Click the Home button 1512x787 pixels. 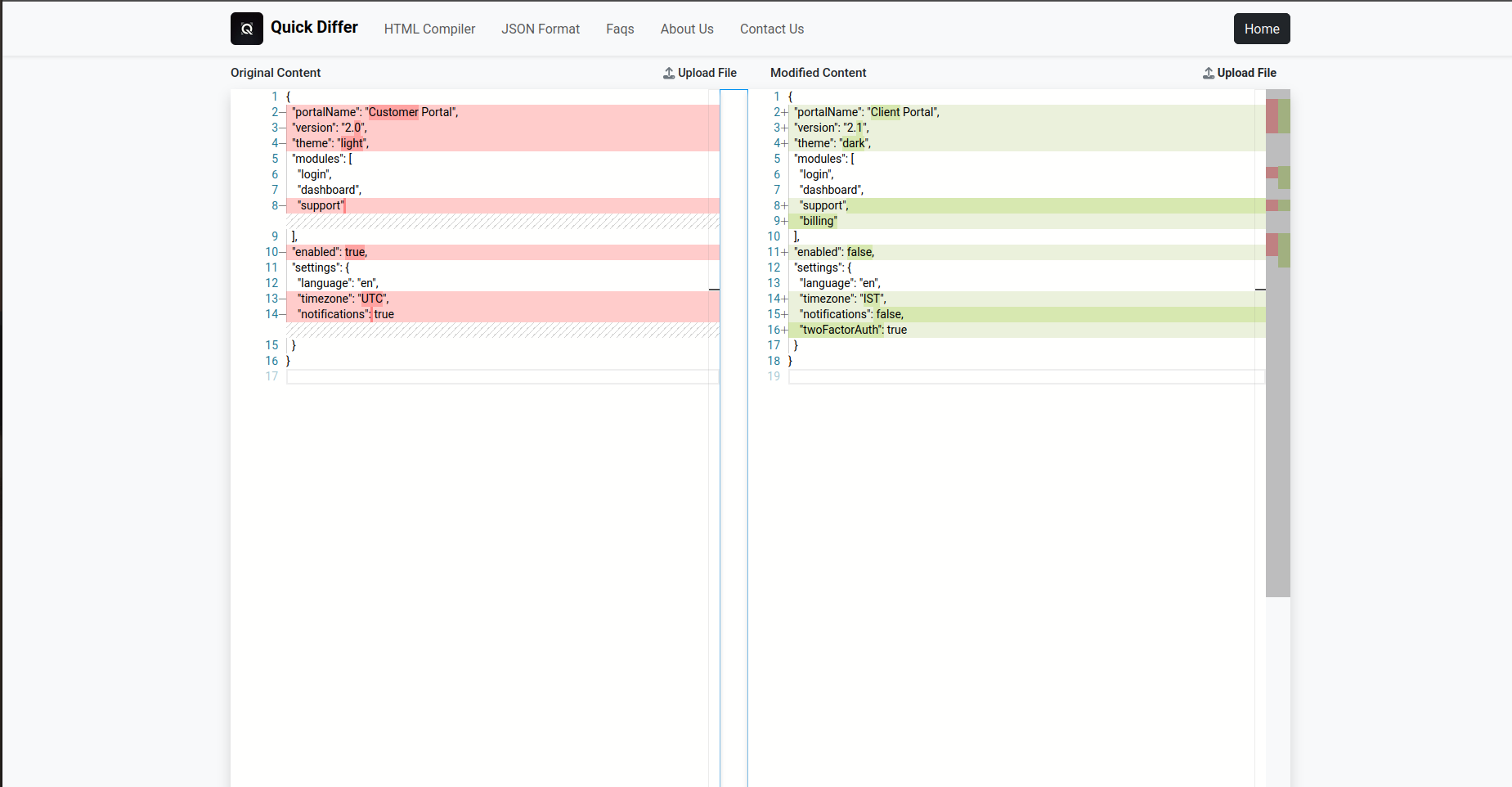pyautogui.click(x=1262, y=29)
